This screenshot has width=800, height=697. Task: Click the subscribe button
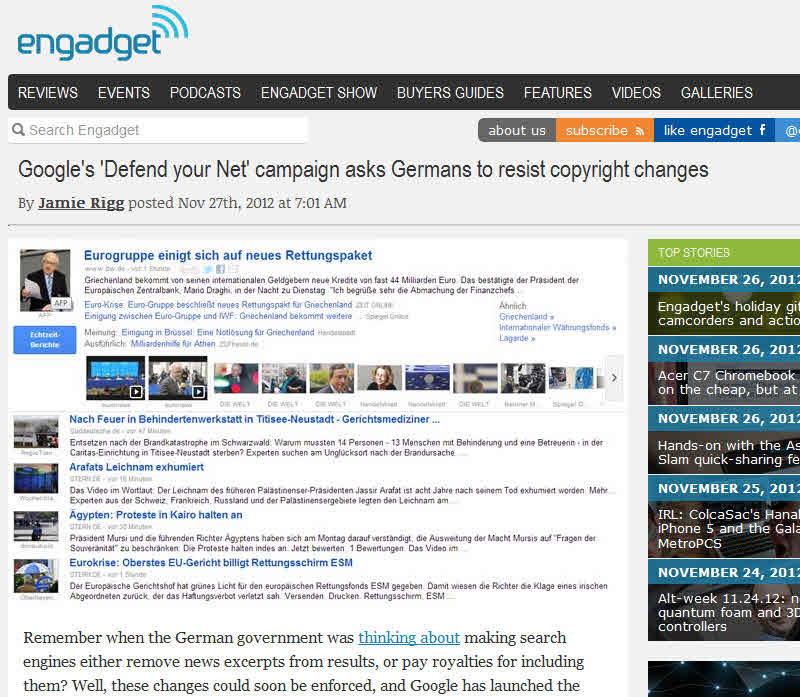point(605,131)
